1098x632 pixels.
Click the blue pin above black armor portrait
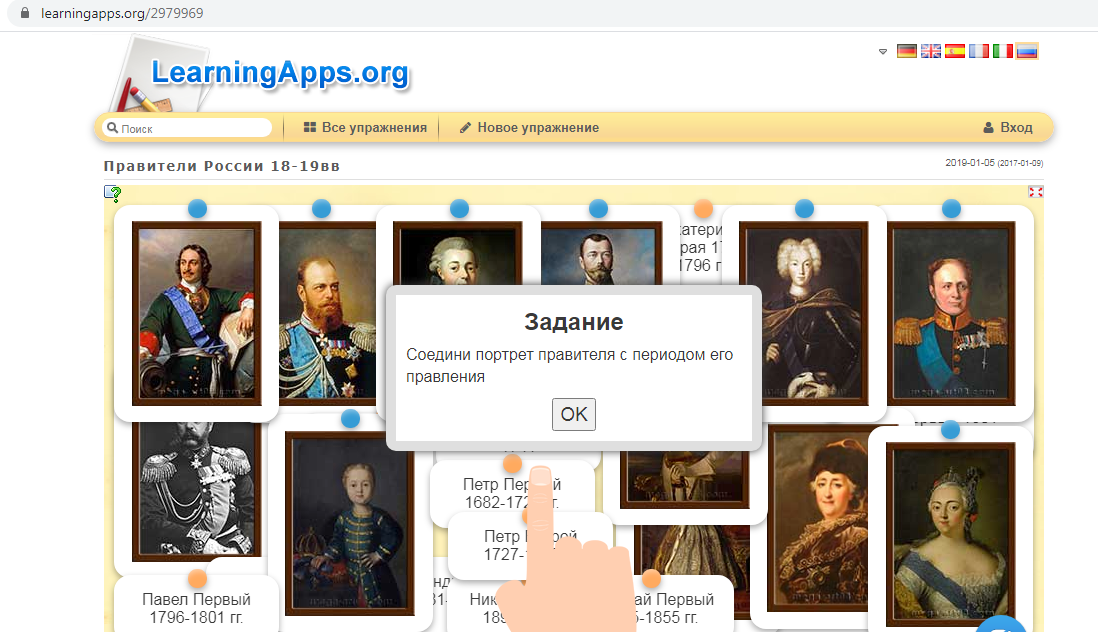pos(805,209)
